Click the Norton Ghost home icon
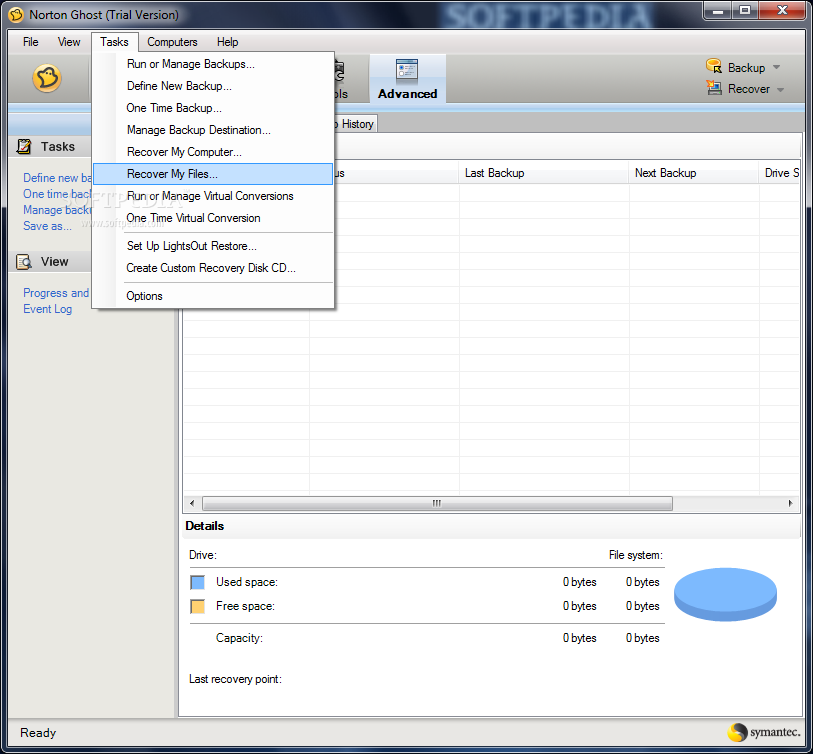Screen dimensions: 813x754 click(47, 78)
